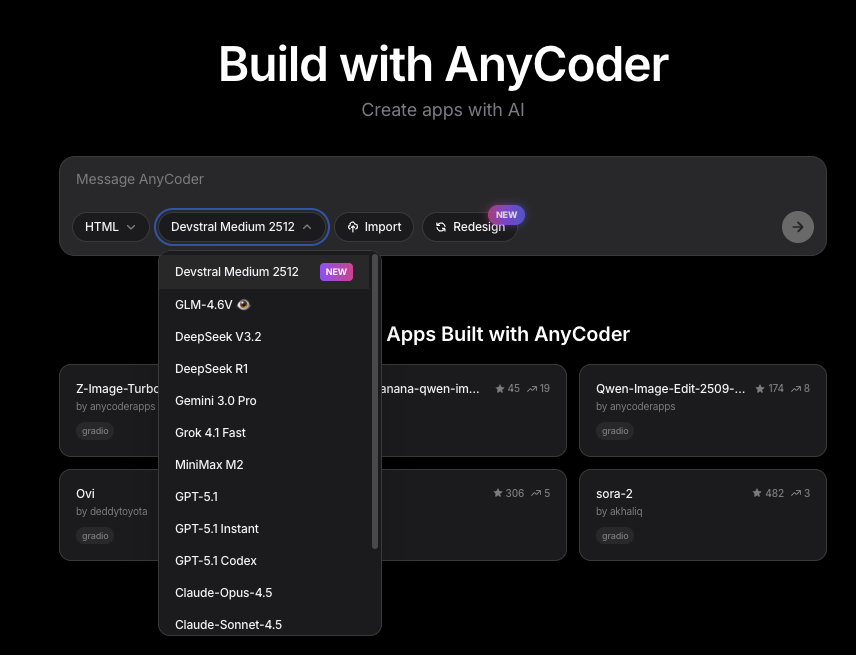Click the gradio tag on the sora-2 card
Image resolution: width=856 pixels, height=655 pixels.
[615, 535]
